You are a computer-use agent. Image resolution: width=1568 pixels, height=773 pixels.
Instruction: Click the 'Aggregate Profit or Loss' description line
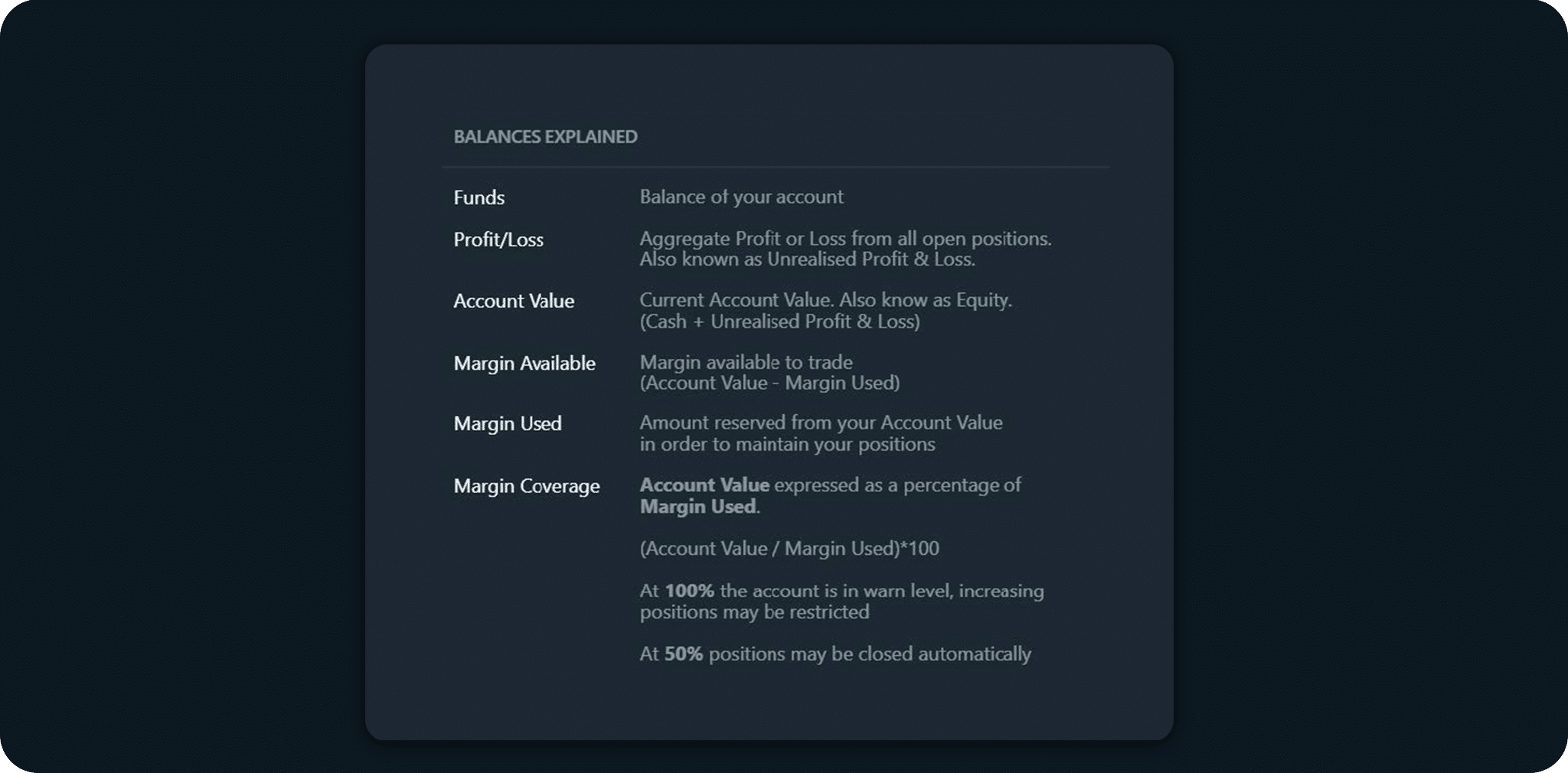click(845, 239)
